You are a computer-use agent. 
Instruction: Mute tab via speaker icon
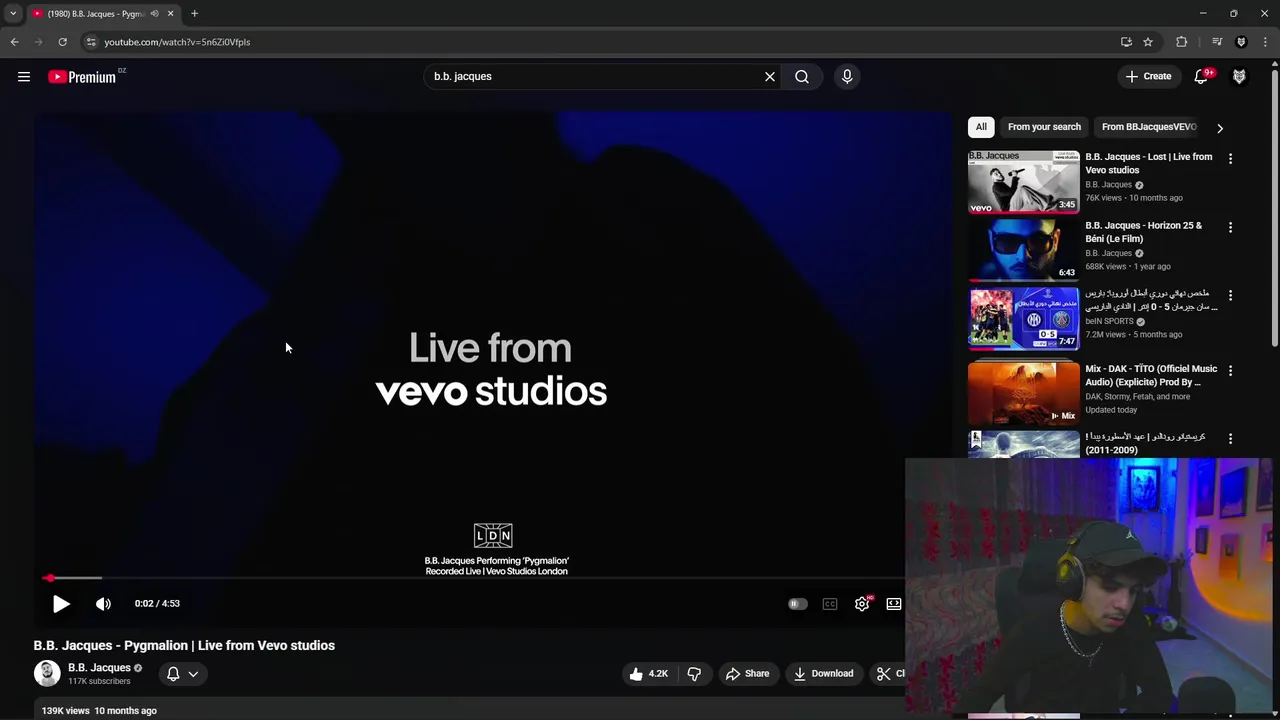[x=154, y=14]
